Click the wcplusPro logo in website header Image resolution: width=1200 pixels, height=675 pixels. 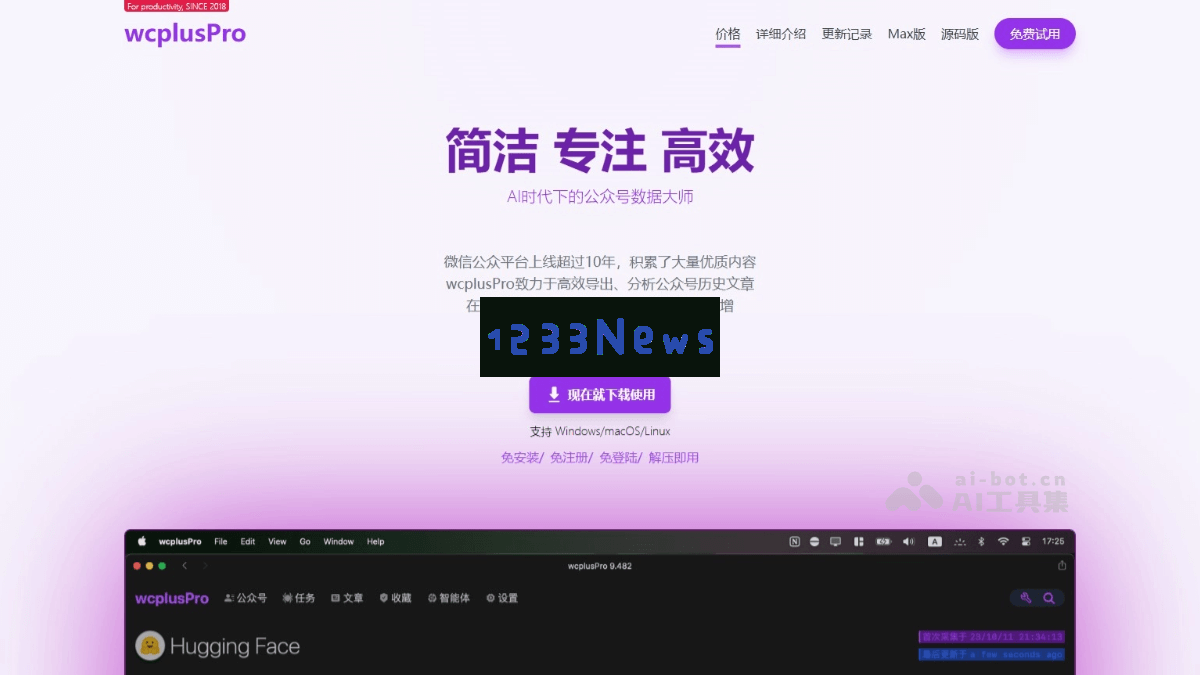185,34
